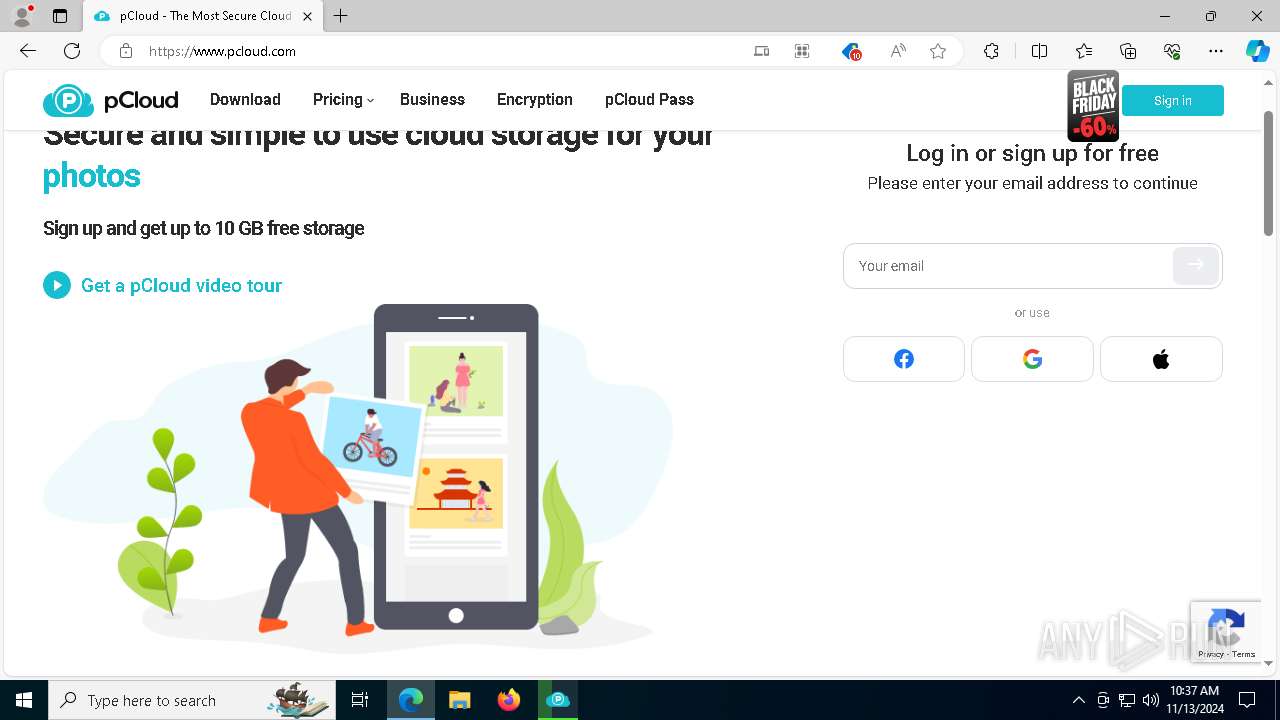
Task: Launch Firefox from taskbar
Action: coord(509,700)
